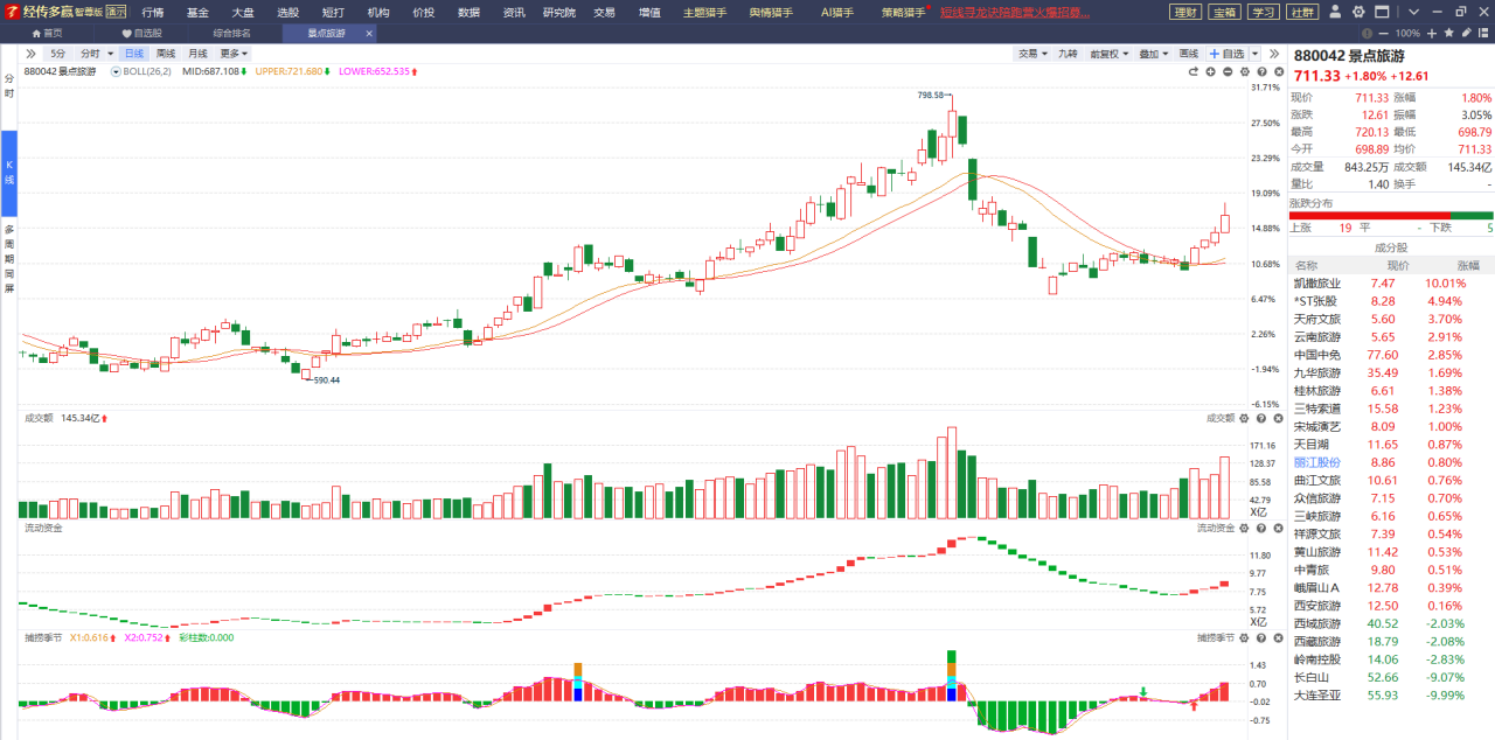Click the 自选 add-to-watchlist button
The image size is (1495, 741).
click(1227, 54)
